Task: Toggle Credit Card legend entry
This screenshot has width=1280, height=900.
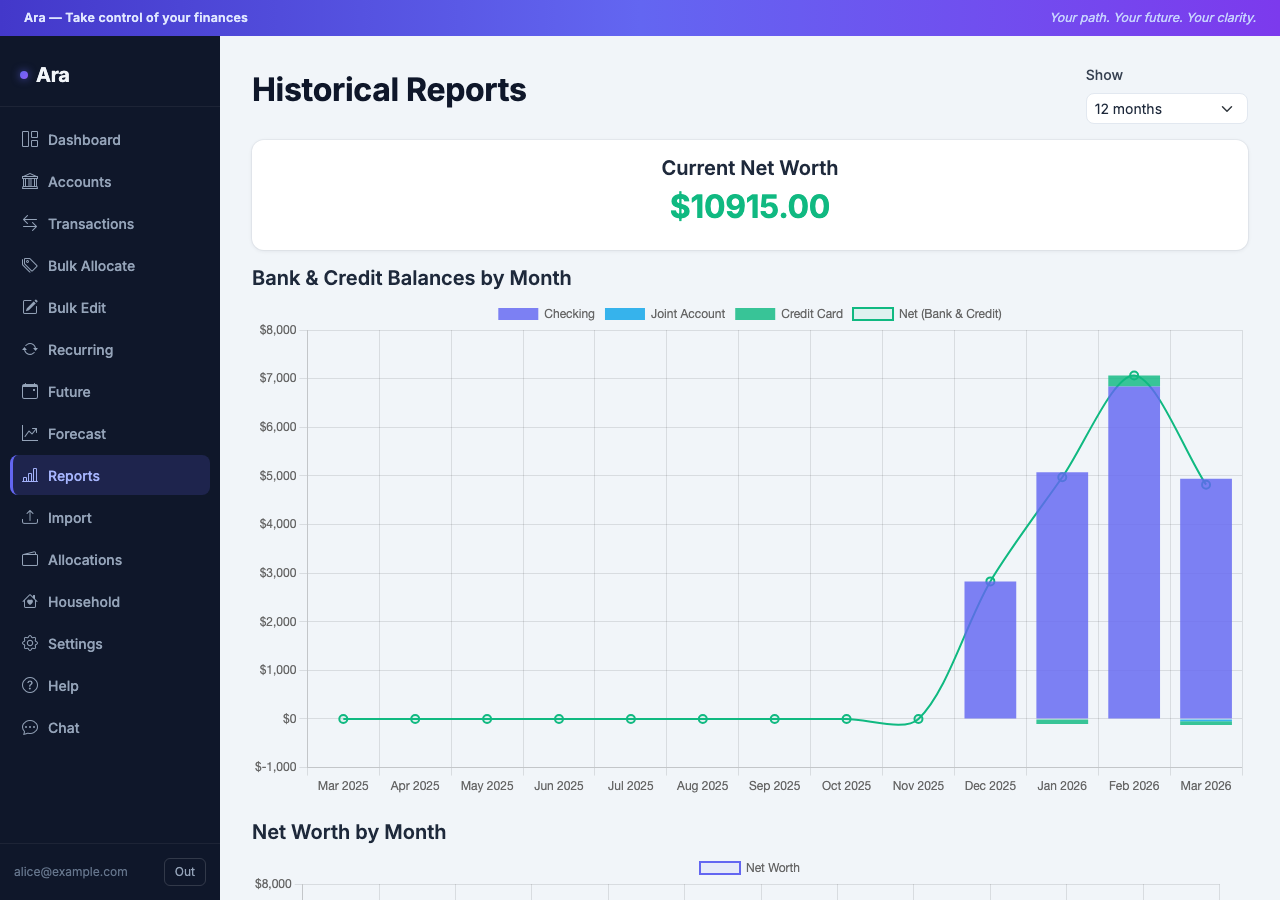Action: (789, 314)
